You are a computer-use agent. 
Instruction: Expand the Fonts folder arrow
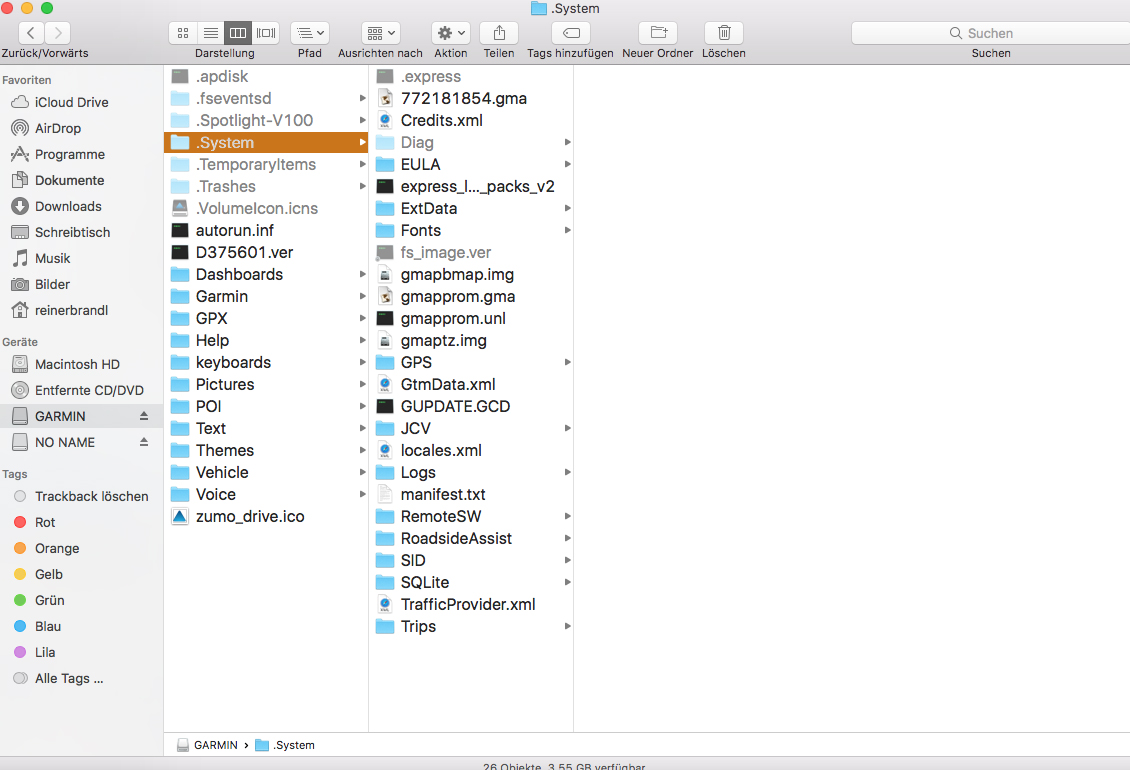(x=568, y=230)
